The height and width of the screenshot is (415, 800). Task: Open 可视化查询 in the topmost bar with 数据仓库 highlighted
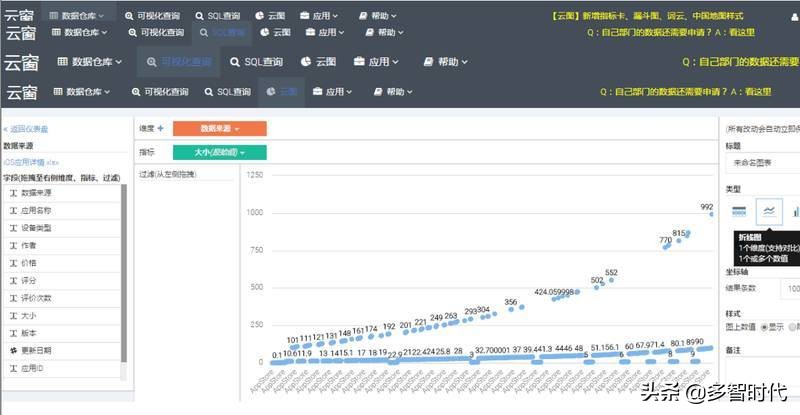(155, 16)
